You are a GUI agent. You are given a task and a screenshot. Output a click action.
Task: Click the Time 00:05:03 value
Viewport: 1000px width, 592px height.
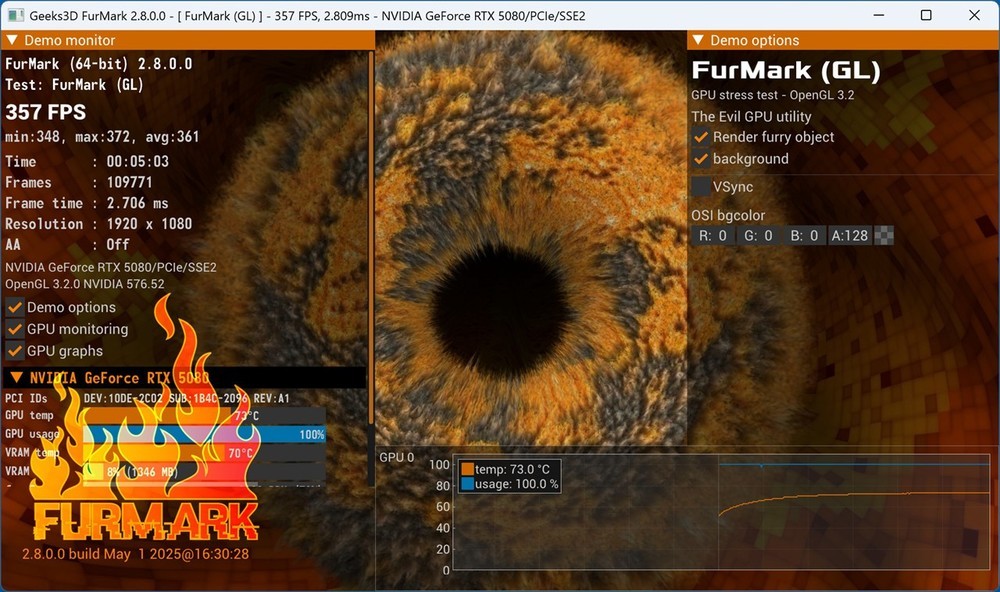click(x=138, y=161)
